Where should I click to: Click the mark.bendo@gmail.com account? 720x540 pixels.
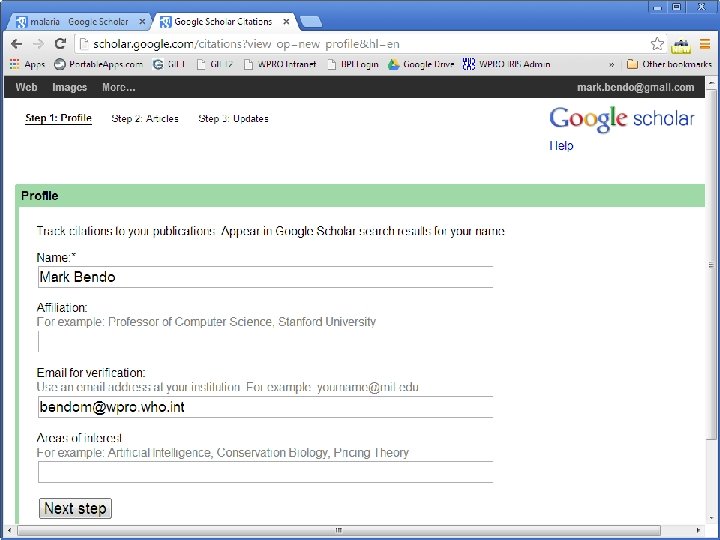636,87
